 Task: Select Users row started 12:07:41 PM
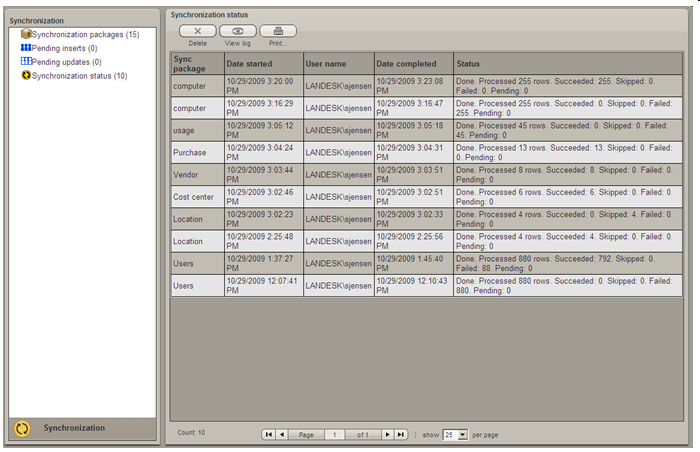point(426,285)
